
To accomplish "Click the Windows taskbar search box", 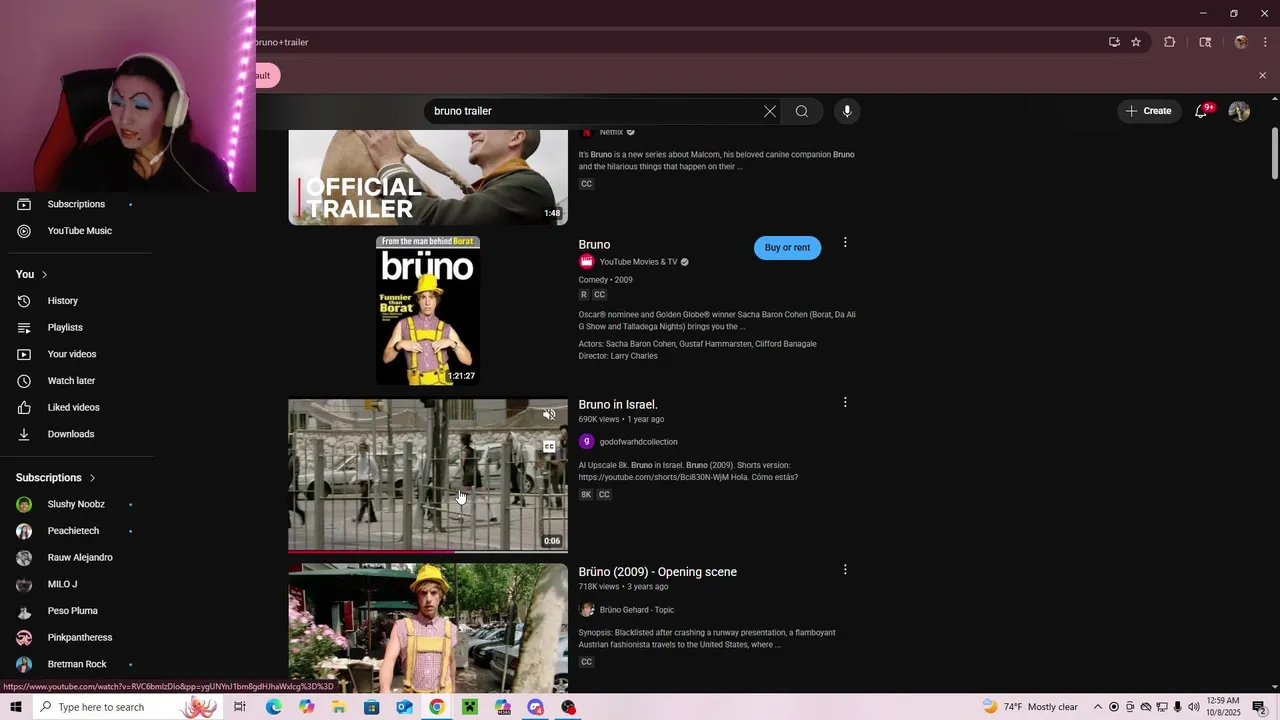I will 125,707.
